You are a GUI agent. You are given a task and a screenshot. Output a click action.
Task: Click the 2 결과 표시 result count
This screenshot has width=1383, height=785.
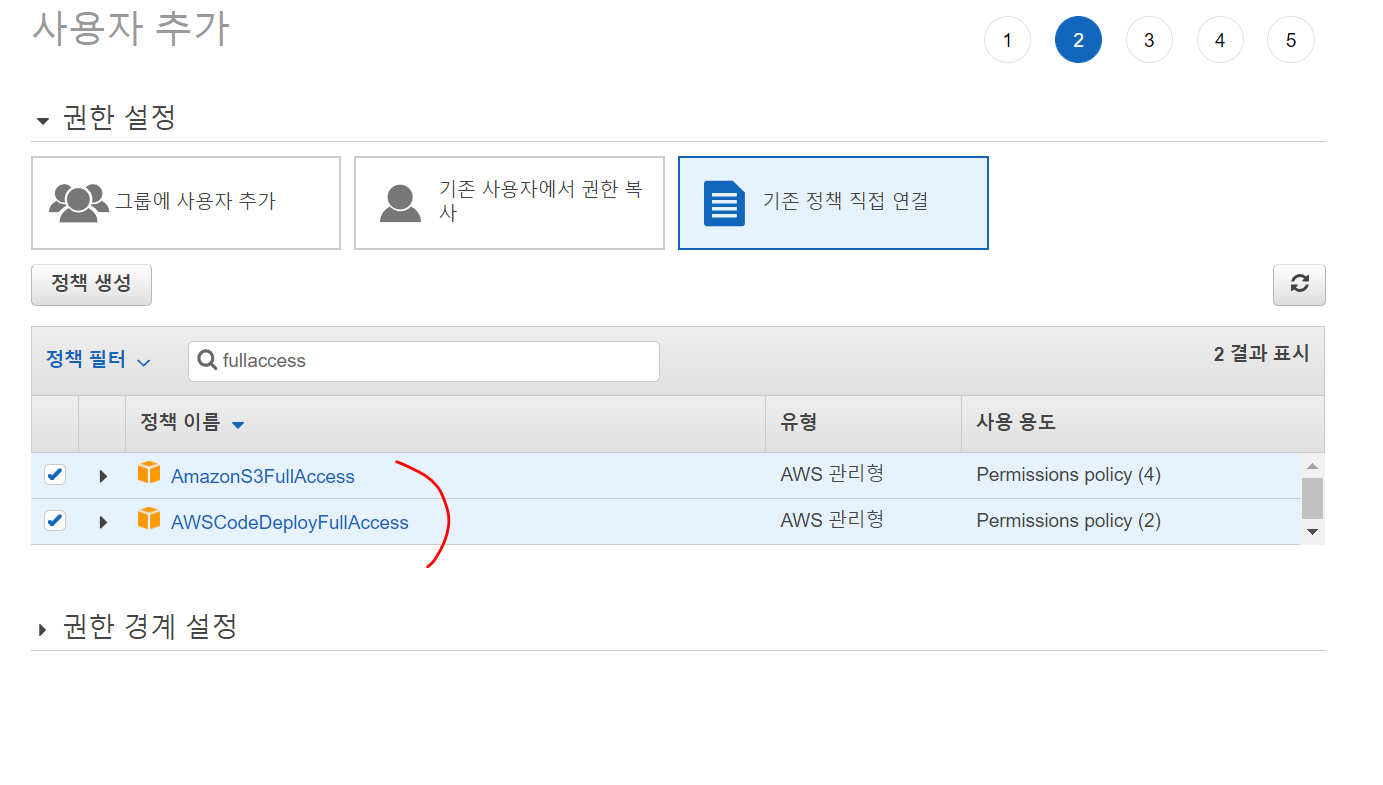[1261, 354]
